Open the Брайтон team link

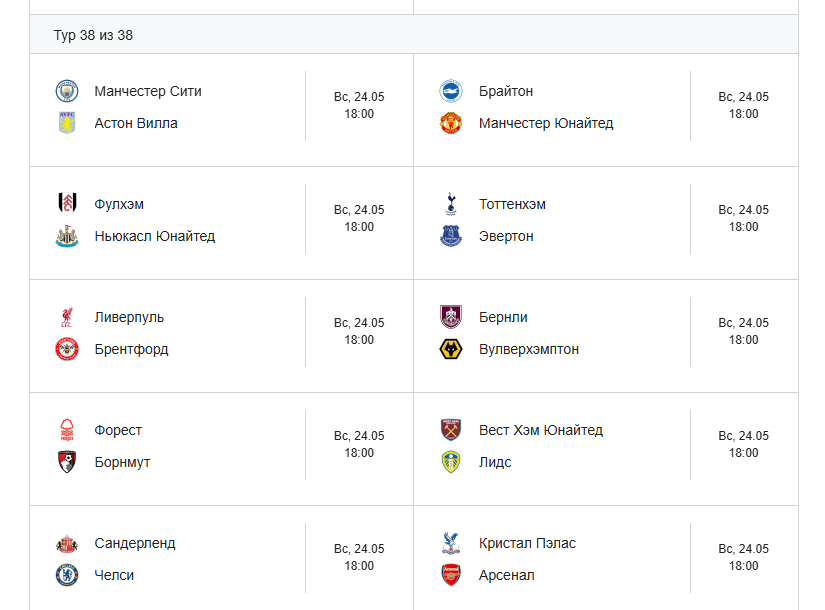click(x=506, y=91)
